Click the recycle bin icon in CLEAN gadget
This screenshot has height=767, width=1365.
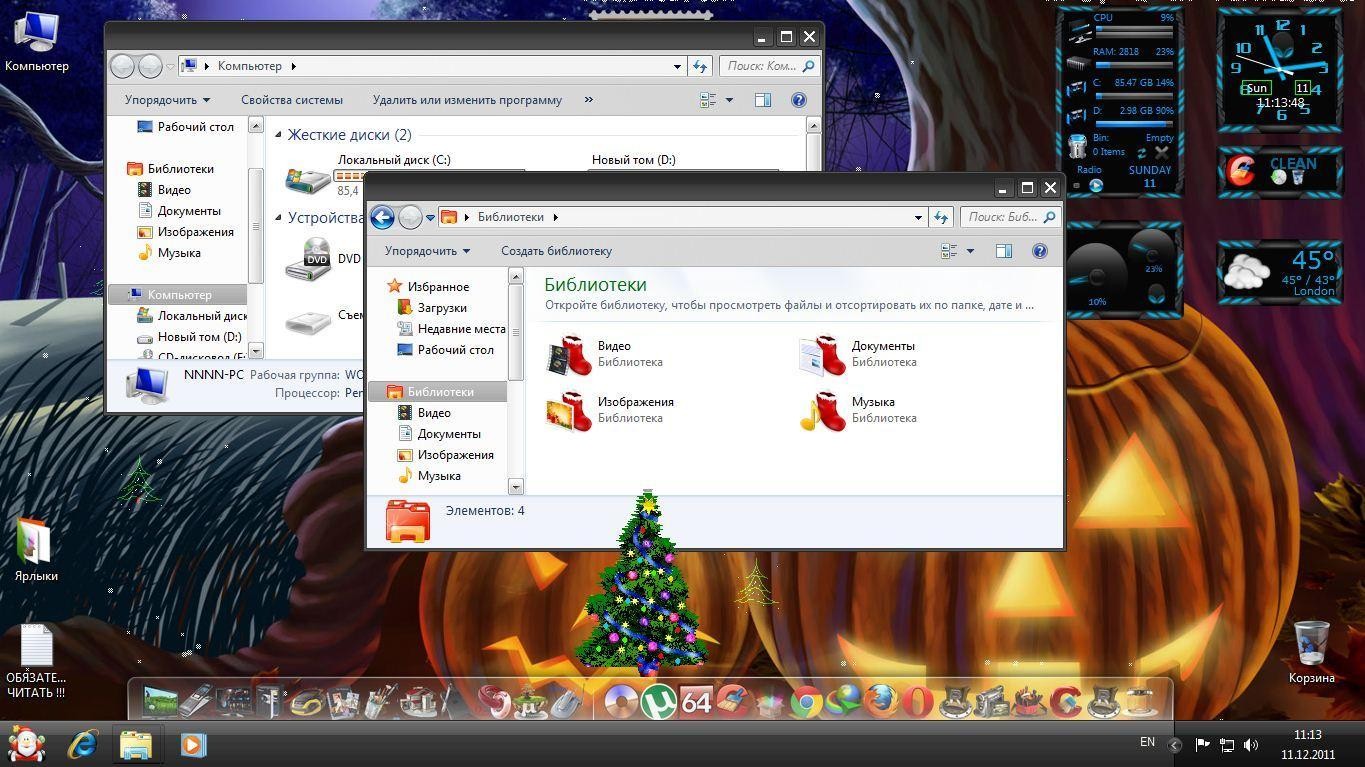(x=1298, y=177)
